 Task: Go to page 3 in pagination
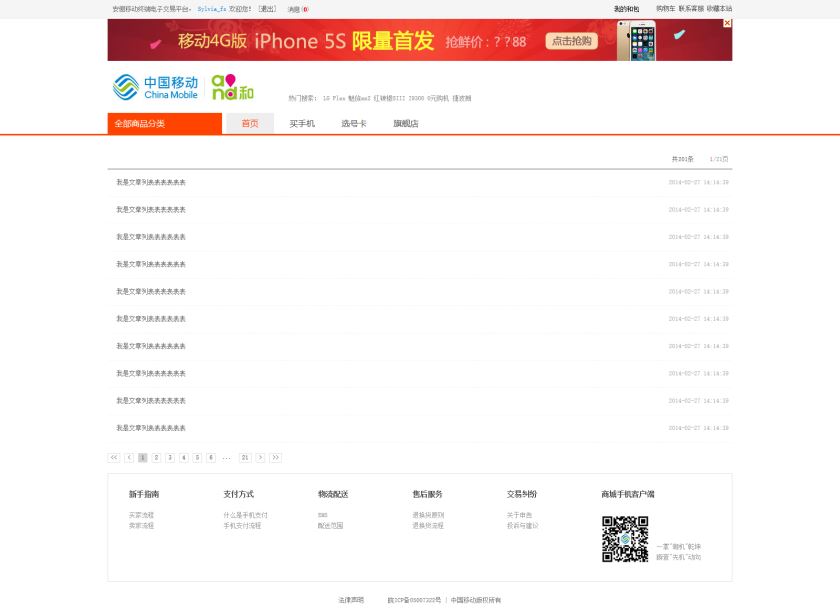[170, 457]
